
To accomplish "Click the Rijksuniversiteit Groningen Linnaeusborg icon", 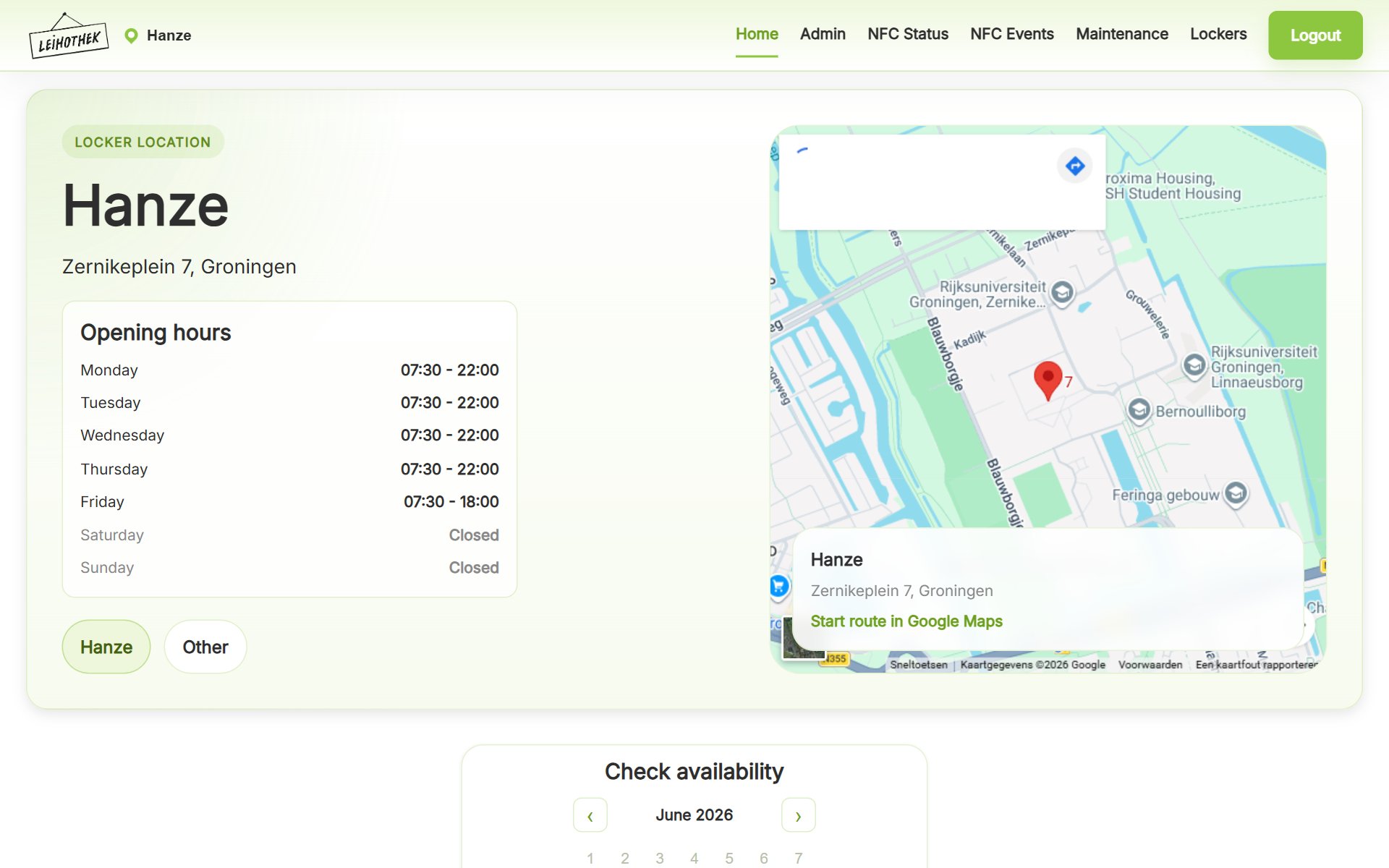I will 1194,365.
